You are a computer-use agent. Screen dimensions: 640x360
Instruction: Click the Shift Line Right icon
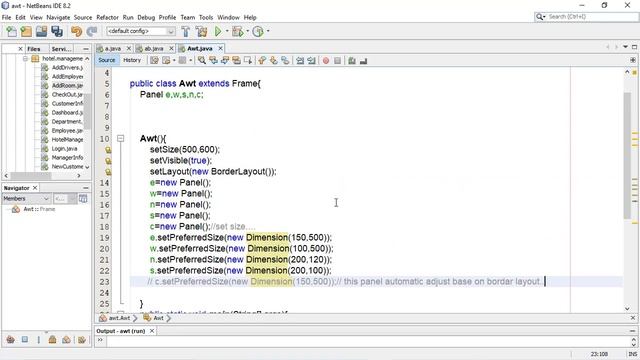coord(311,60)
